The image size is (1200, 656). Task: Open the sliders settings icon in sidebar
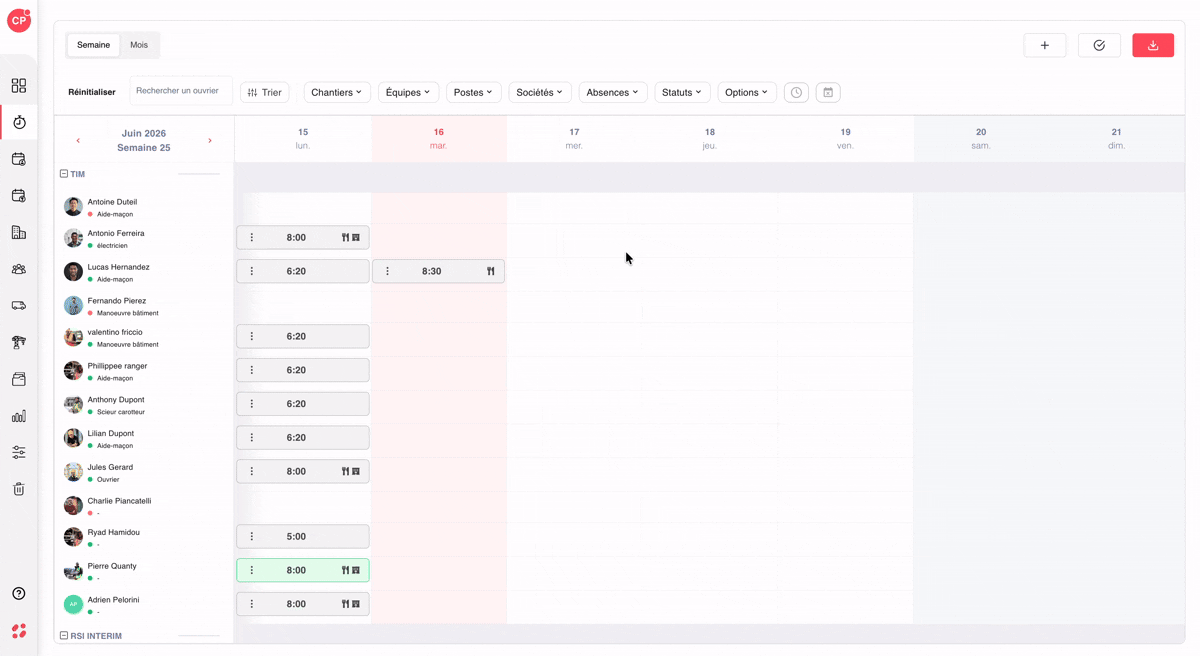(19, 452)
